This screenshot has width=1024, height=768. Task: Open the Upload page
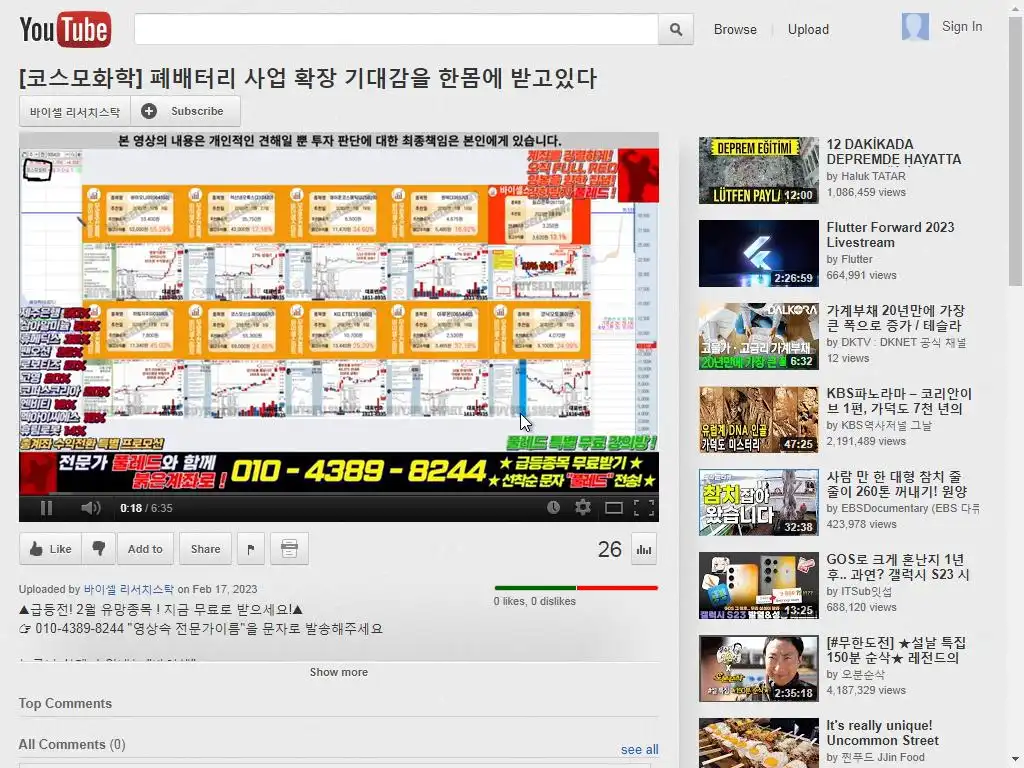coord(808,29)
